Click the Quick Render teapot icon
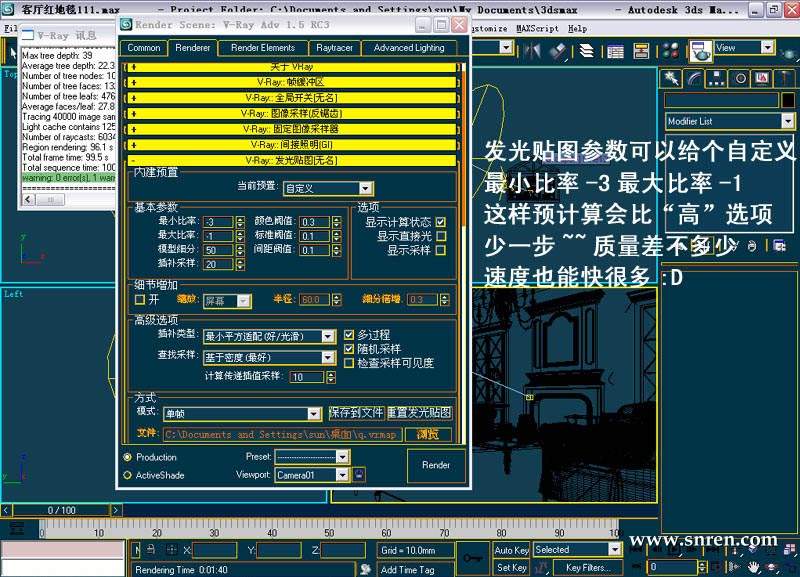The height and width of the screenshot is (577, 800). click(789, 52)
